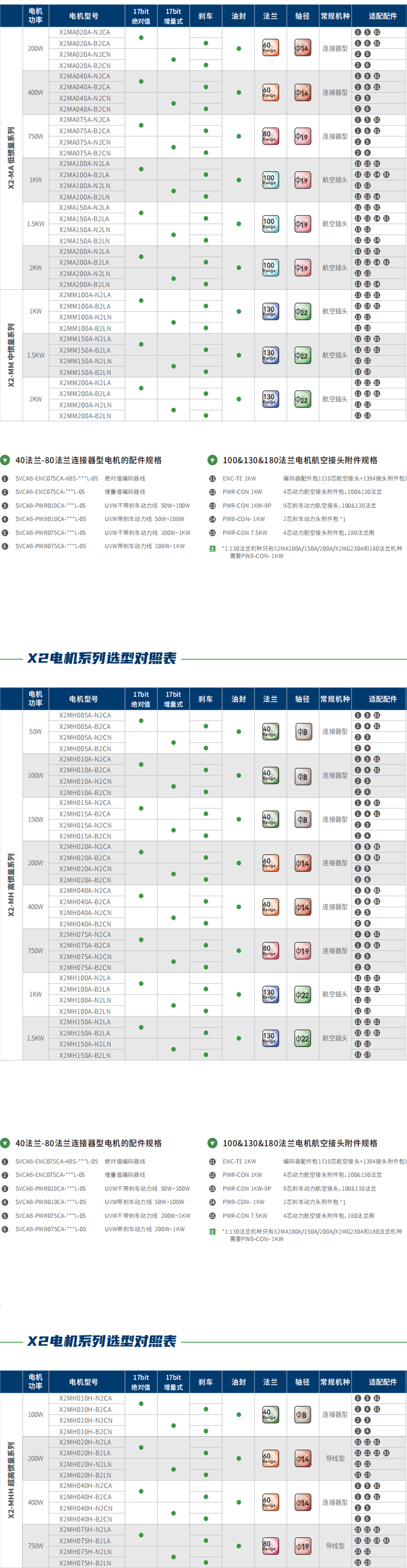The width and height of the screenshot is (407, 1568).
Task: Select model number X2MH005A-N2CA
Action: tap(84, 715)
